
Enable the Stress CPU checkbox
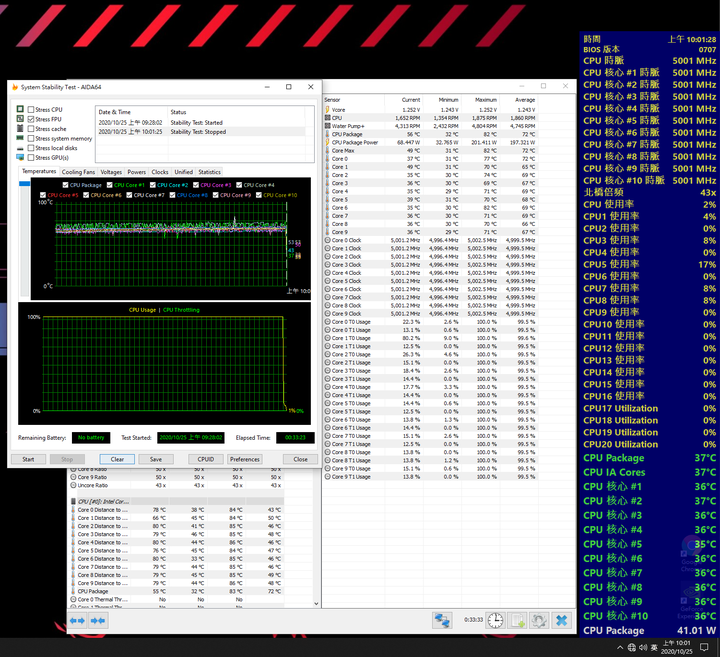(x=31, y=109)
